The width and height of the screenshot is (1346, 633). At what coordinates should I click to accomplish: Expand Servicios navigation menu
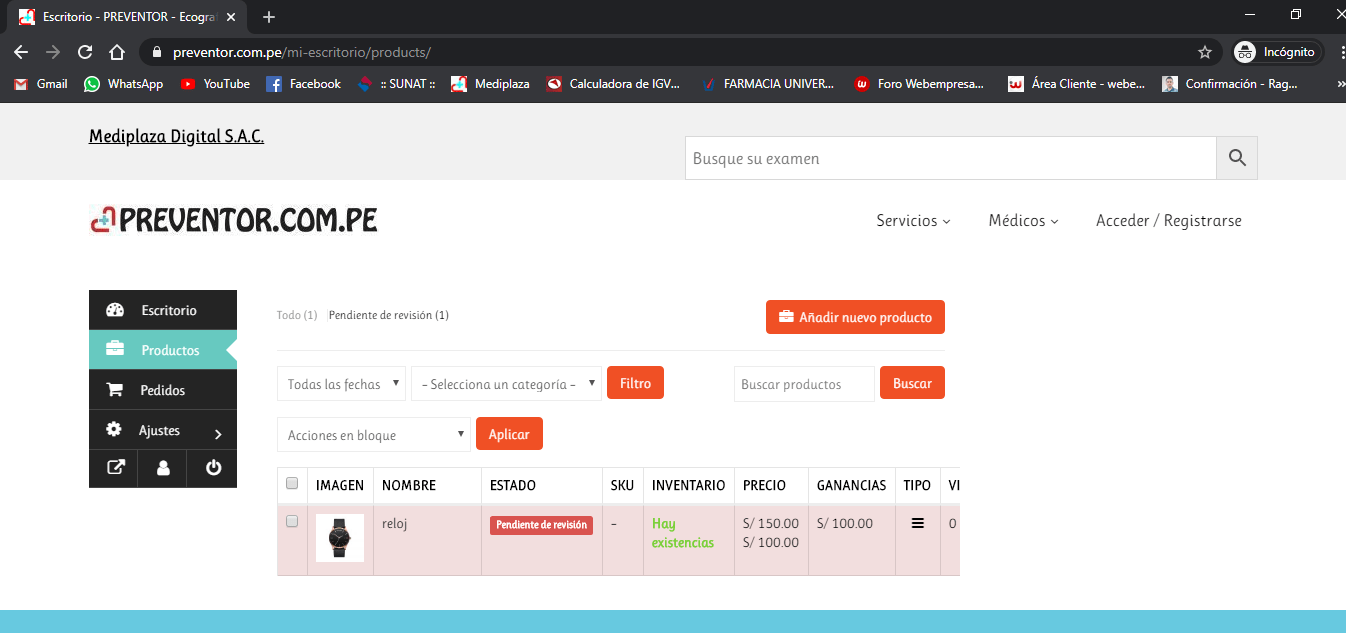pos(913,221)
